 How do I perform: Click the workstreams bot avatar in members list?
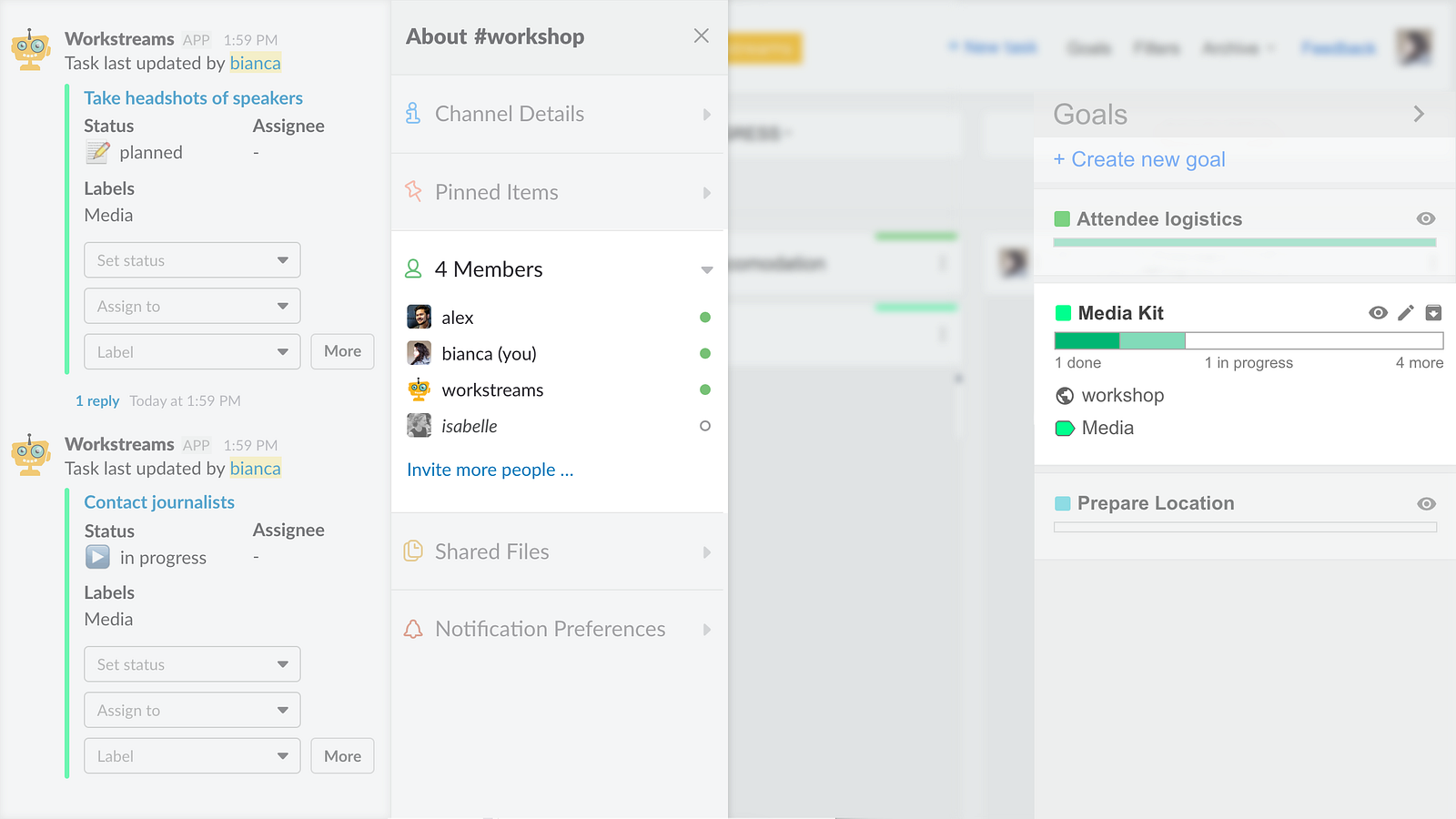point(419,389)
